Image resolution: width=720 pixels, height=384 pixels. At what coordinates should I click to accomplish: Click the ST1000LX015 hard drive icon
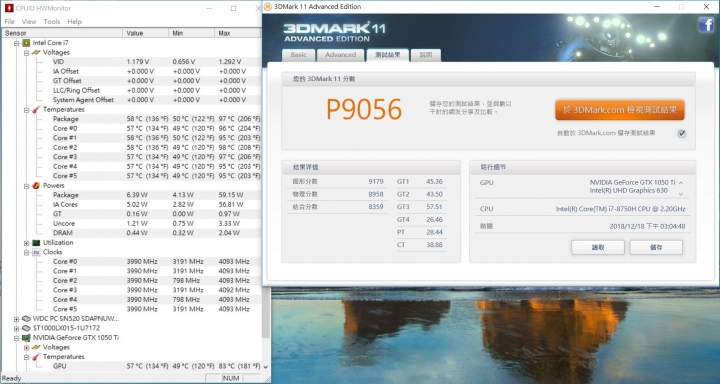click(x=26, y=328)
